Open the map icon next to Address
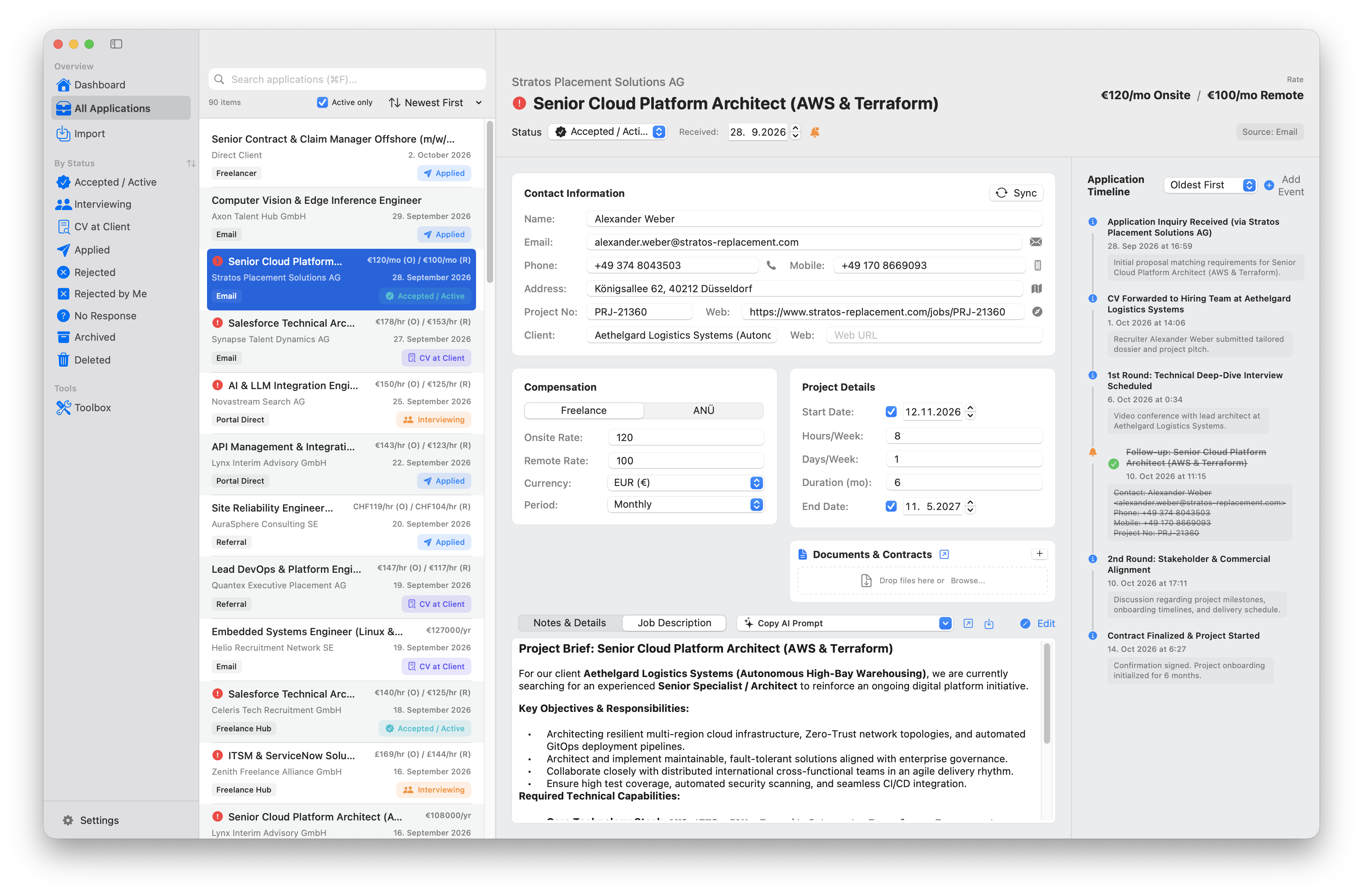This screenshot has width=1363, height=896. pos(1037,289)
